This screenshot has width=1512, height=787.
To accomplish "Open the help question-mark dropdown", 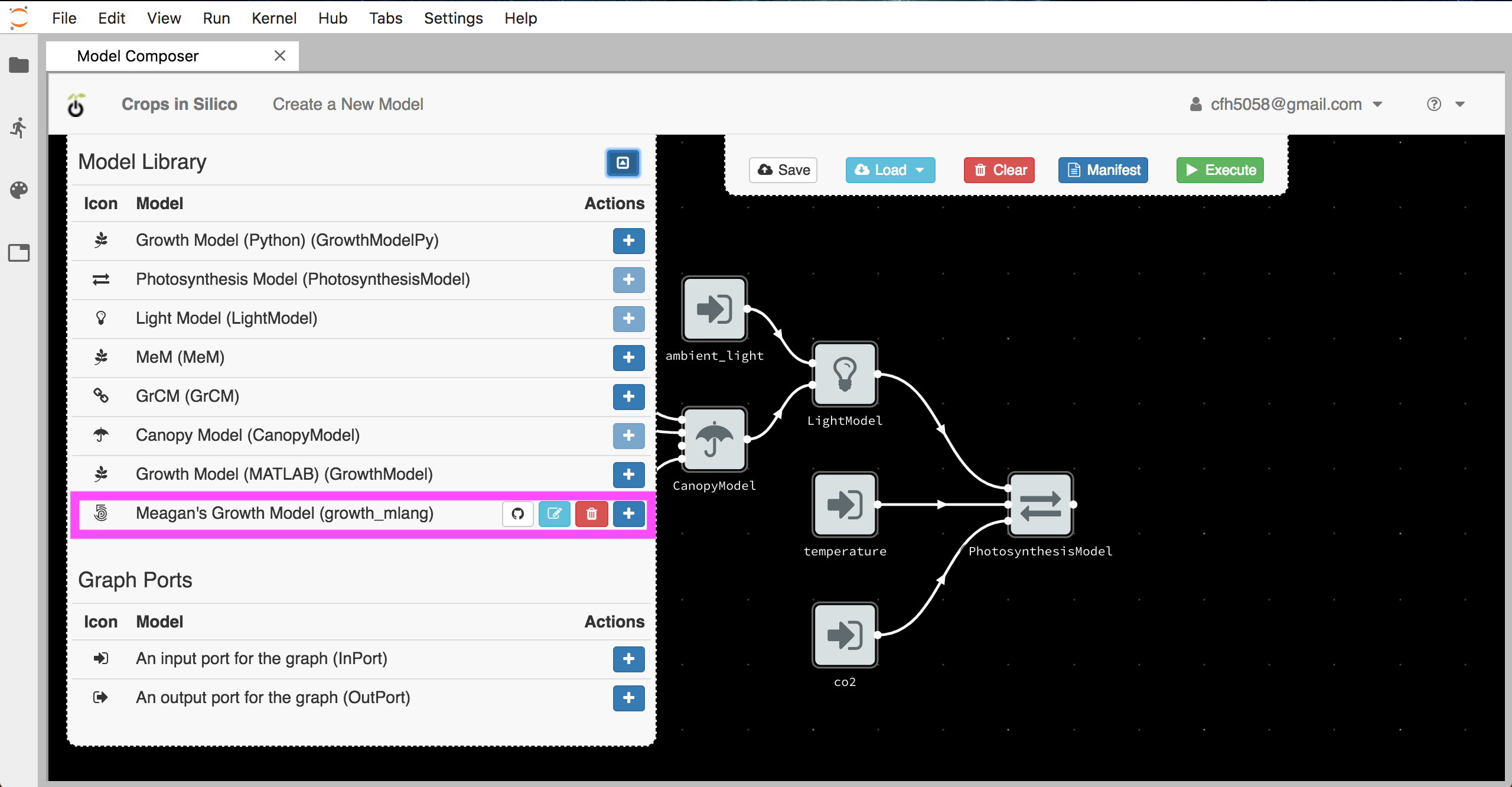I will [x=1445, y=105].
